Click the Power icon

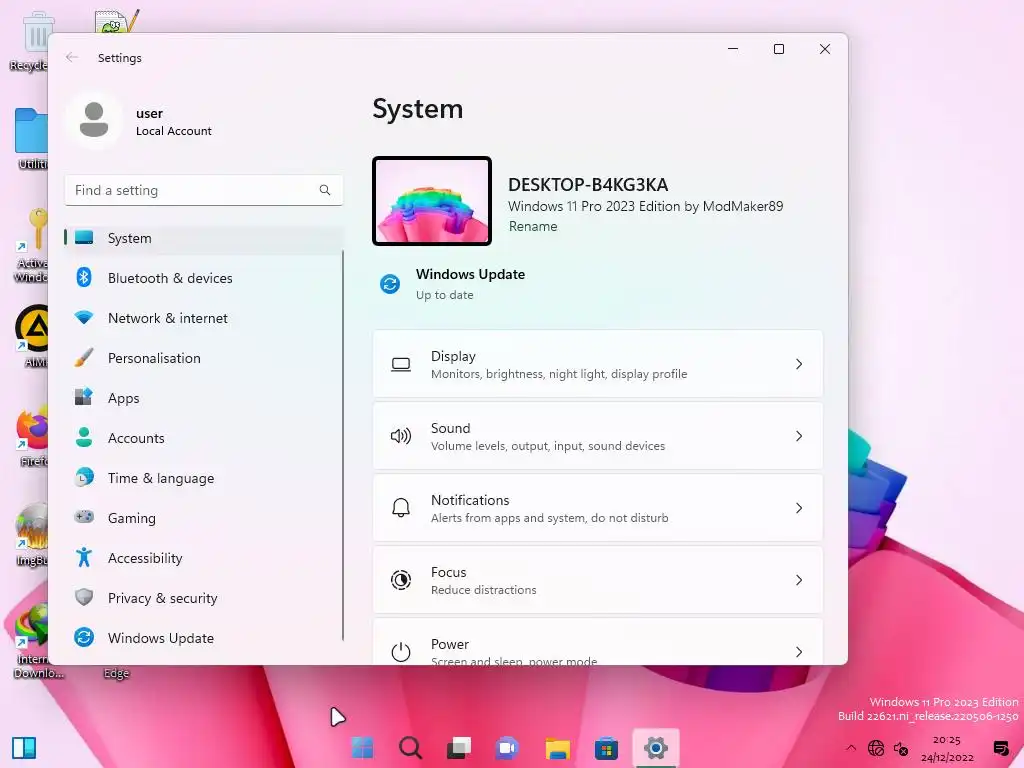click(401, 652)
